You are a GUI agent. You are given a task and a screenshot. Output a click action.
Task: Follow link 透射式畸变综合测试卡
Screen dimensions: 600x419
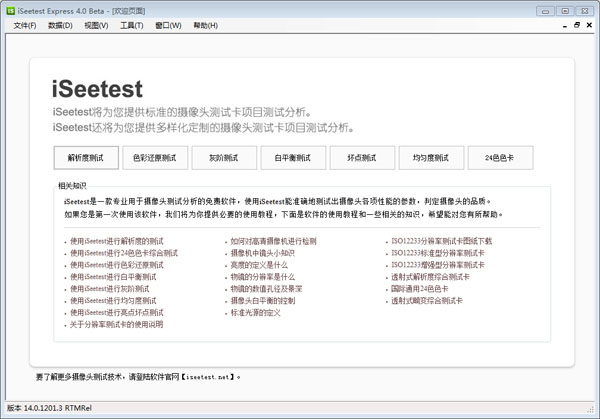pyautogui.click(x=427, y=300)
